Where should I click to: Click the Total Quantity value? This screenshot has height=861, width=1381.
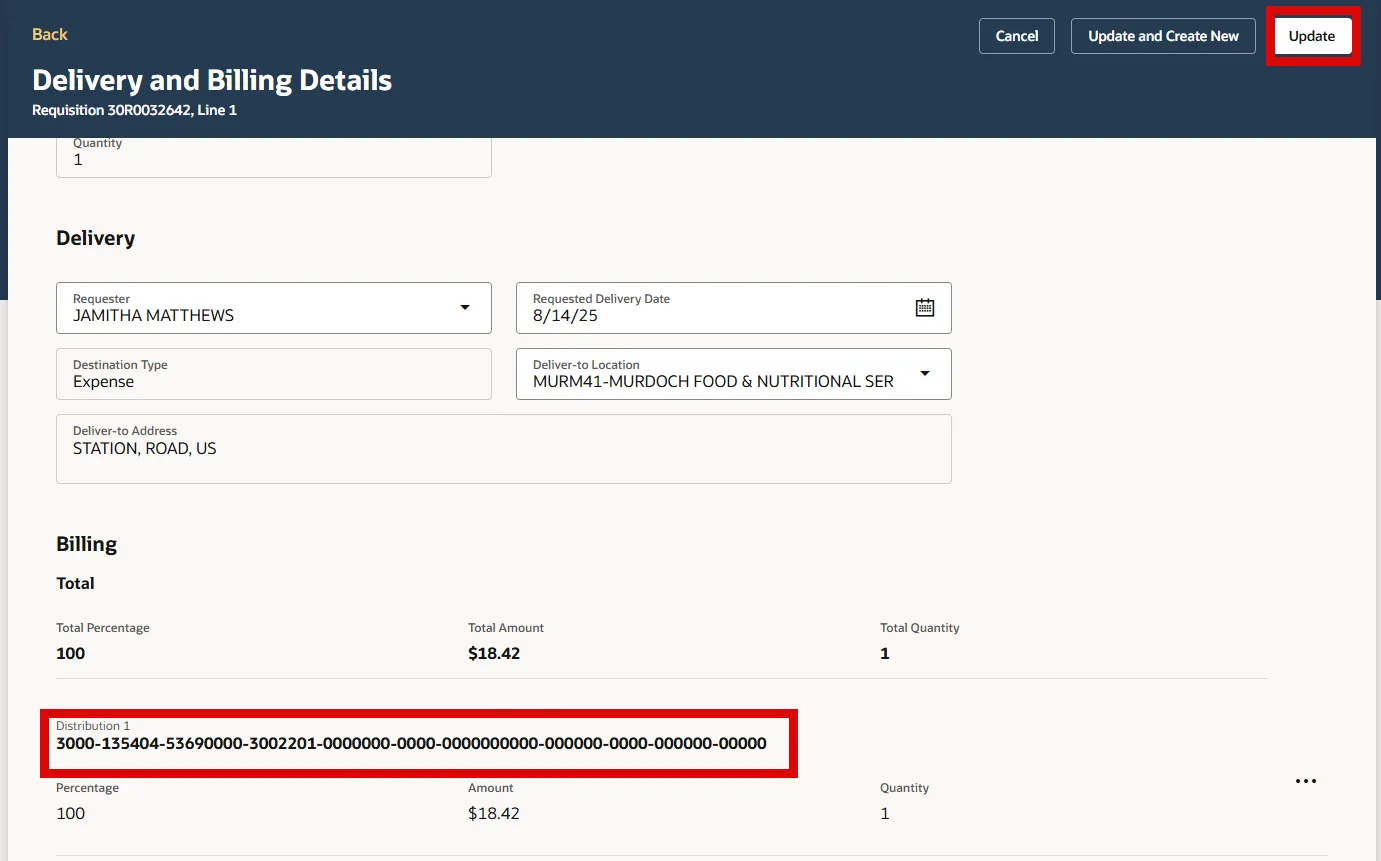point(885,654)
